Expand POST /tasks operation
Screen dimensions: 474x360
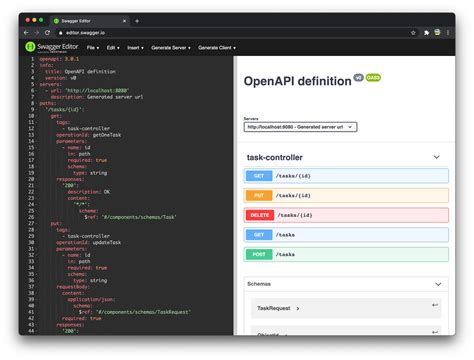[346, 254]
